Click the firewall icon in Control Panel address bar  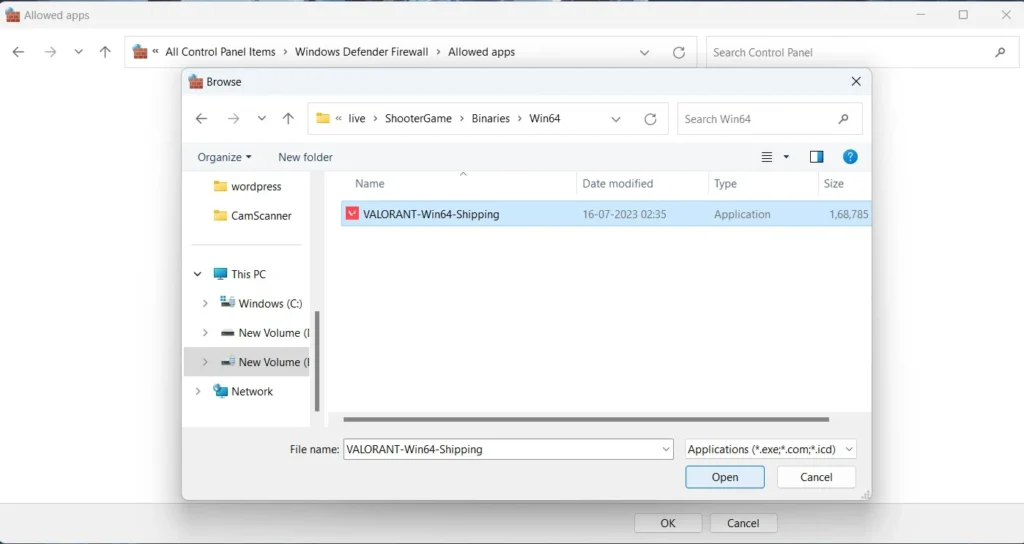click(x=140, y=52)
